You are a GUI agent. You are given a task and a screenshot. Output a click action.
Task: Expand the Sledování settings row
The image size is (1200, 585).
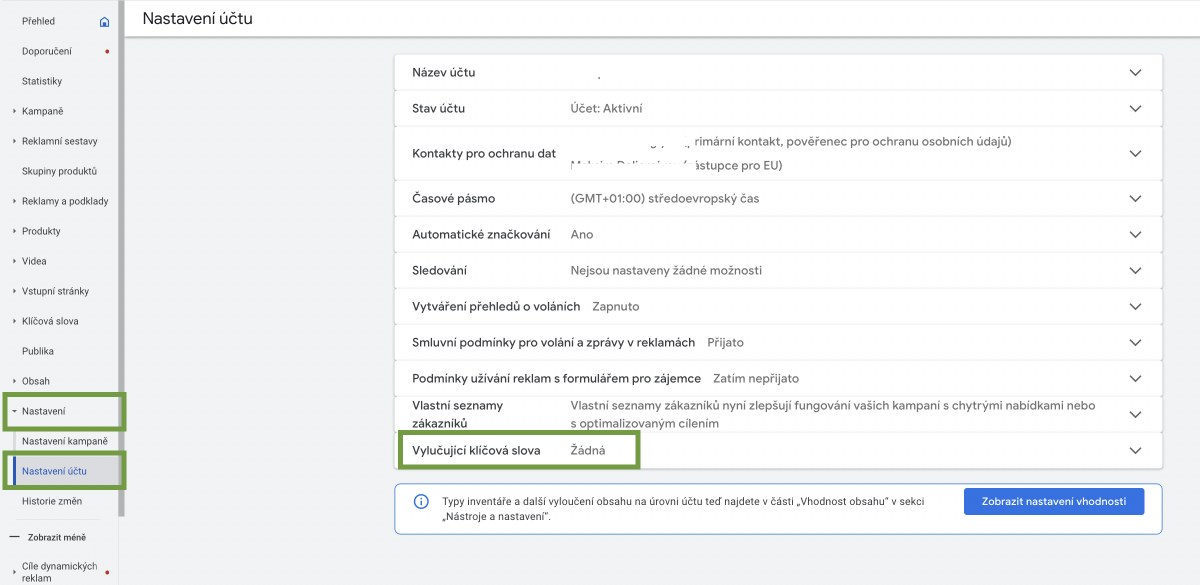click(x=1135, y=270)
